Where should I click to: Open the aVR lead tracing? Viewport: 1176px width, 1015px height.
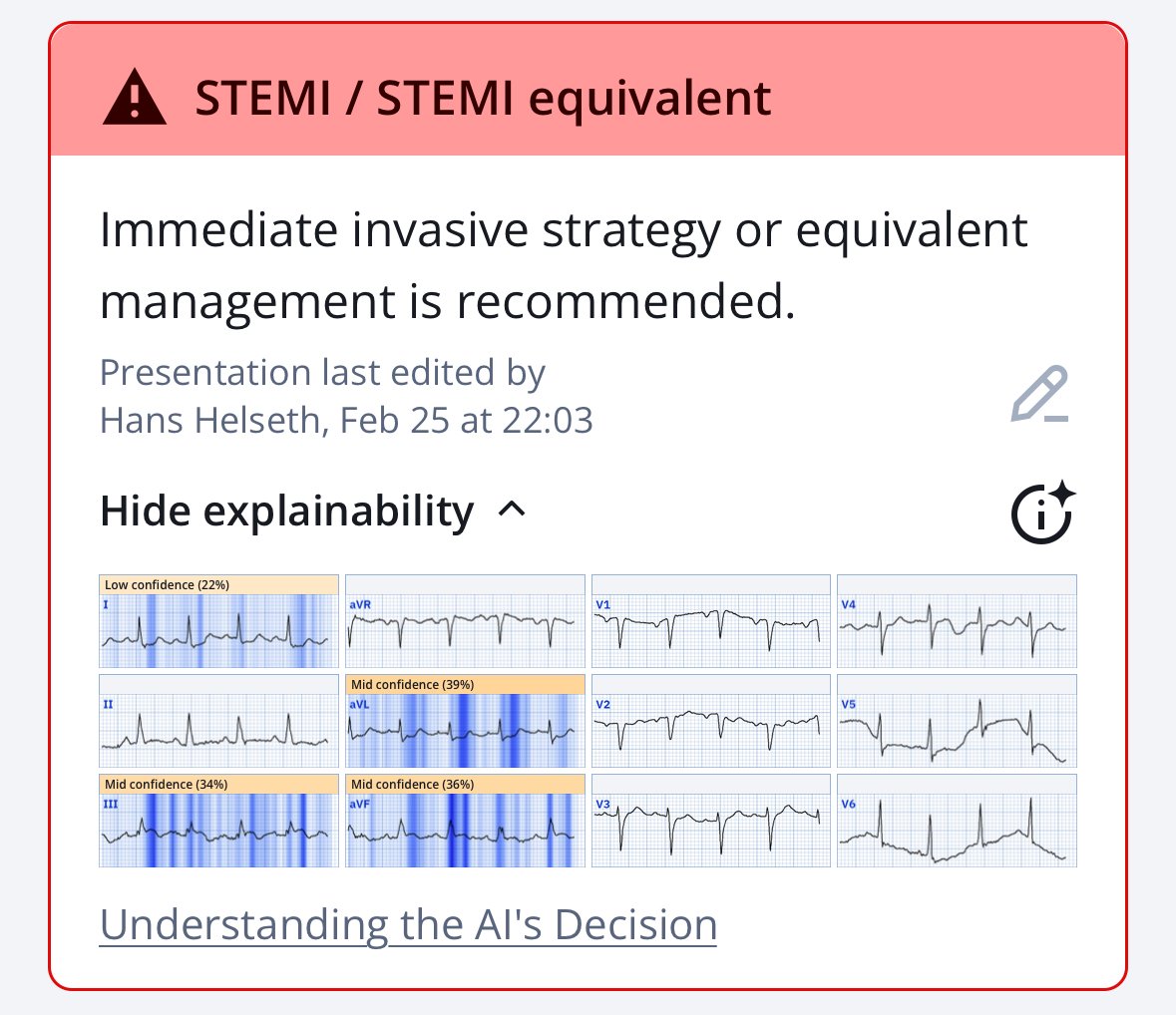465,621
